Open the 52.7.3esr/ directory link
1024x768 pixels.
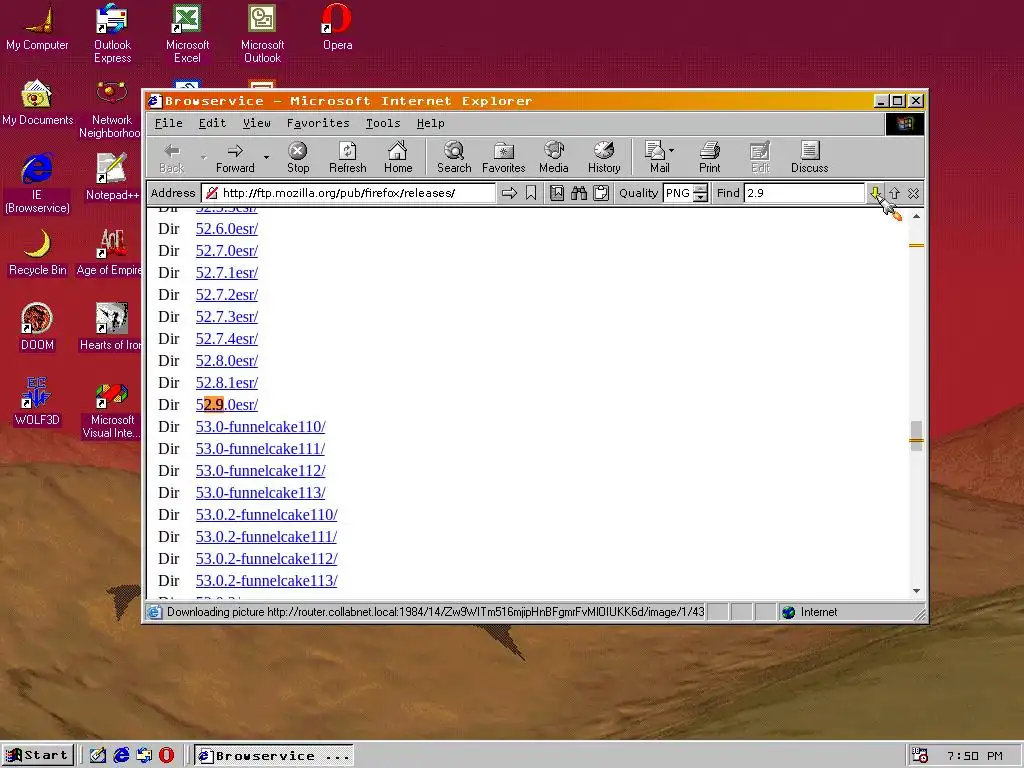click(227, 317)
